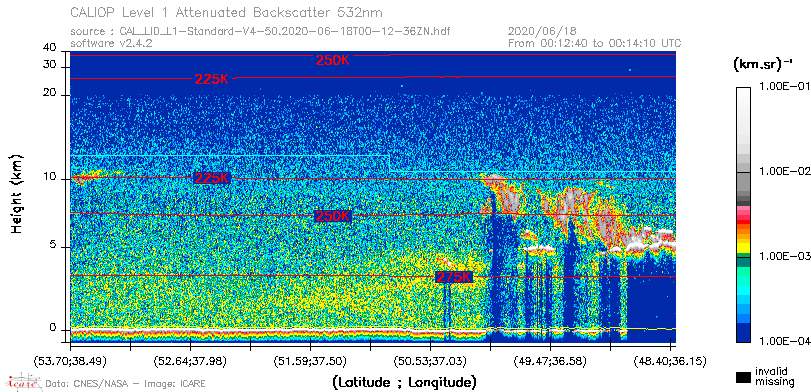Image resolution: width=811 pixels, height=392 pixels.
Task: Click the 'software v2.4.2' text
Action: click(111, 43)
